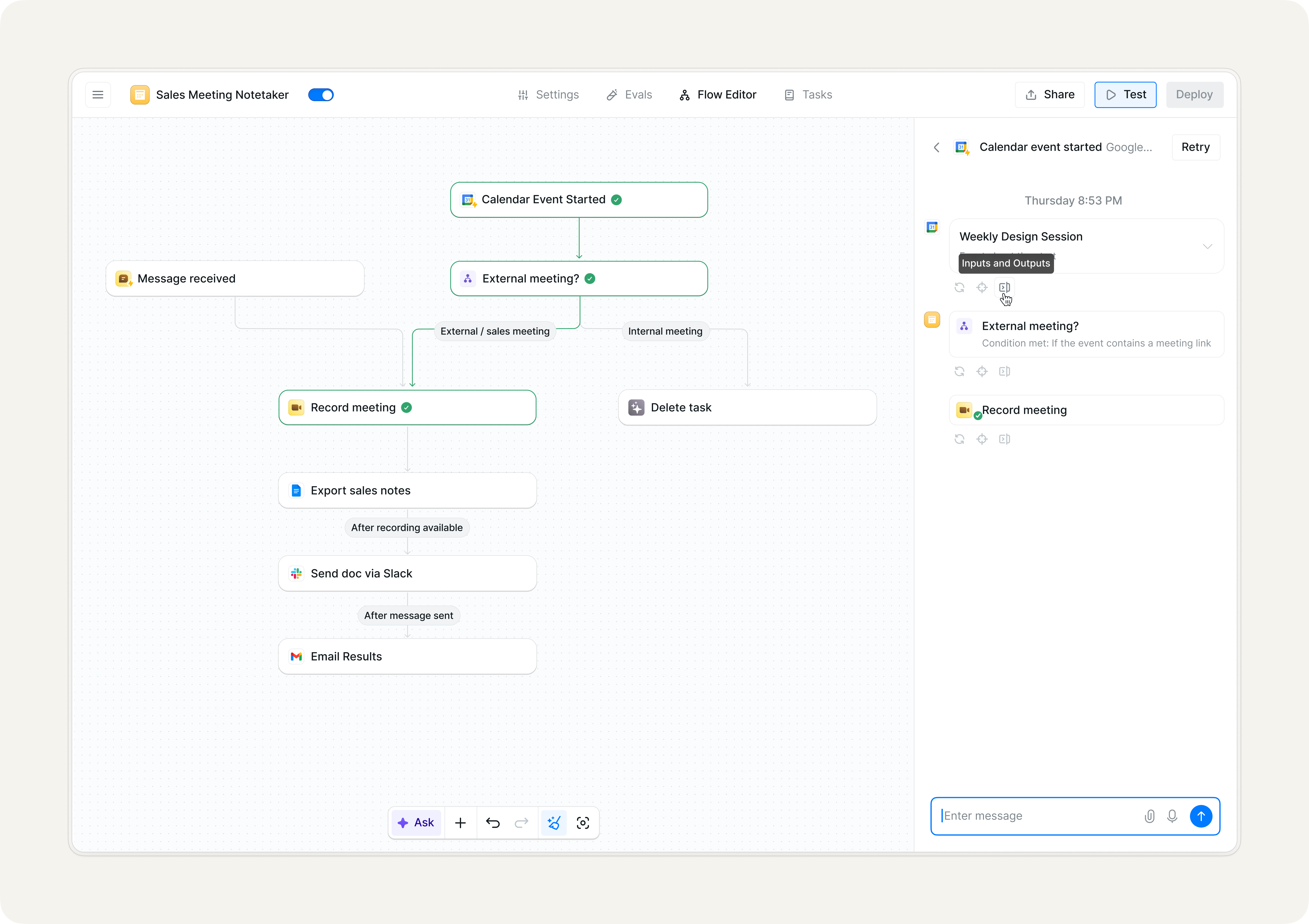The image size is (1309, 924).
Task: Click Record meeting card in run panel
Action: pos(1087,410)
